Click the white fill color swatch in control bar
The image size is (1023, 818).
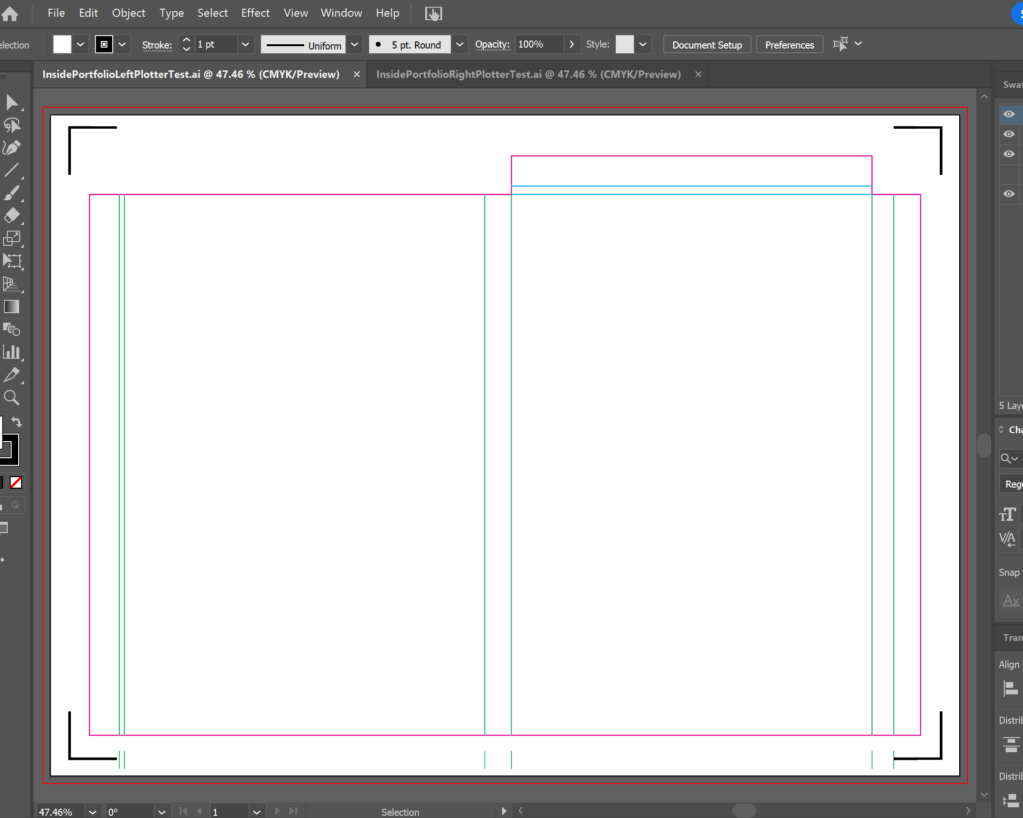click(x=62, y=45)
